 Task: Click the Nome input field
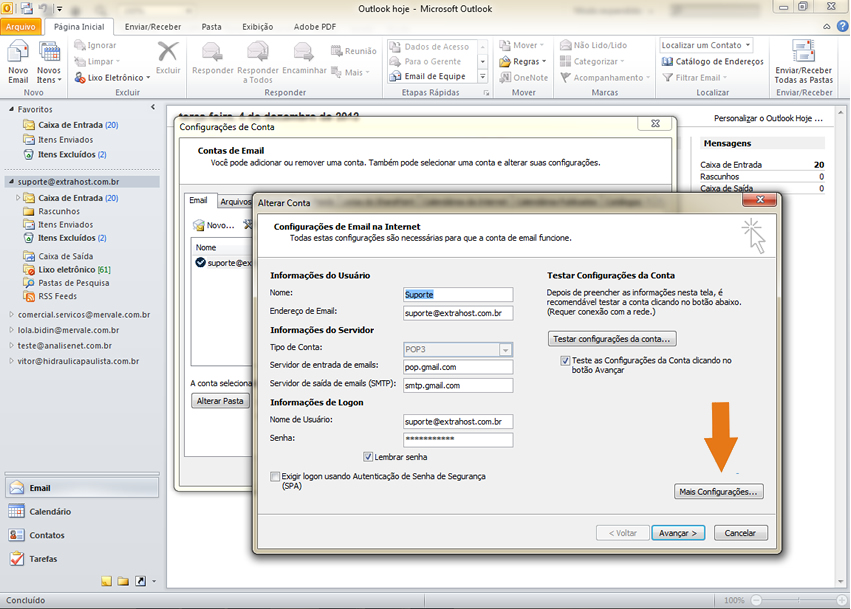458,295
